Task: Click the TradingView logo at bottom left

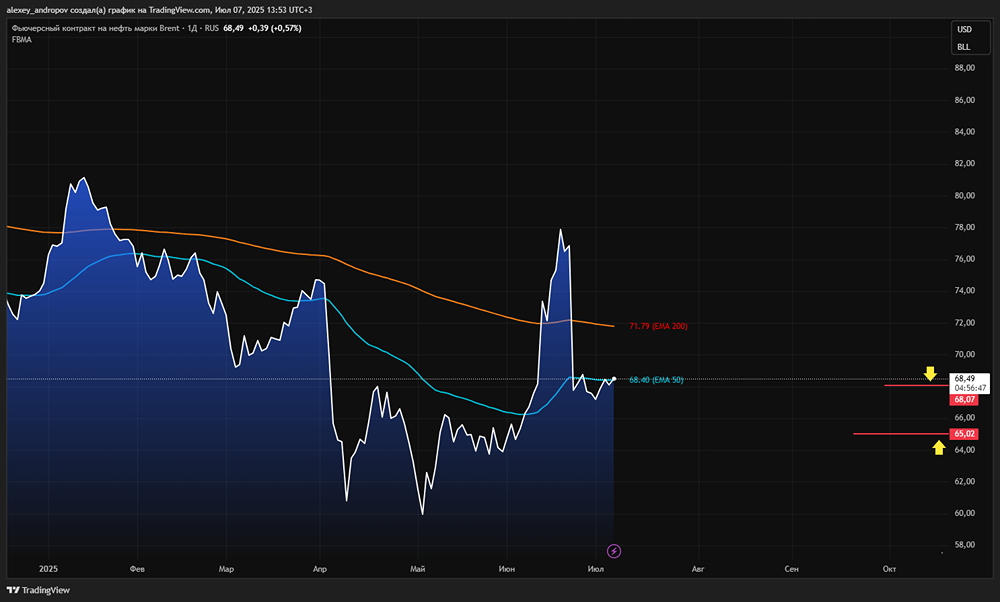Action: (38, 590)
